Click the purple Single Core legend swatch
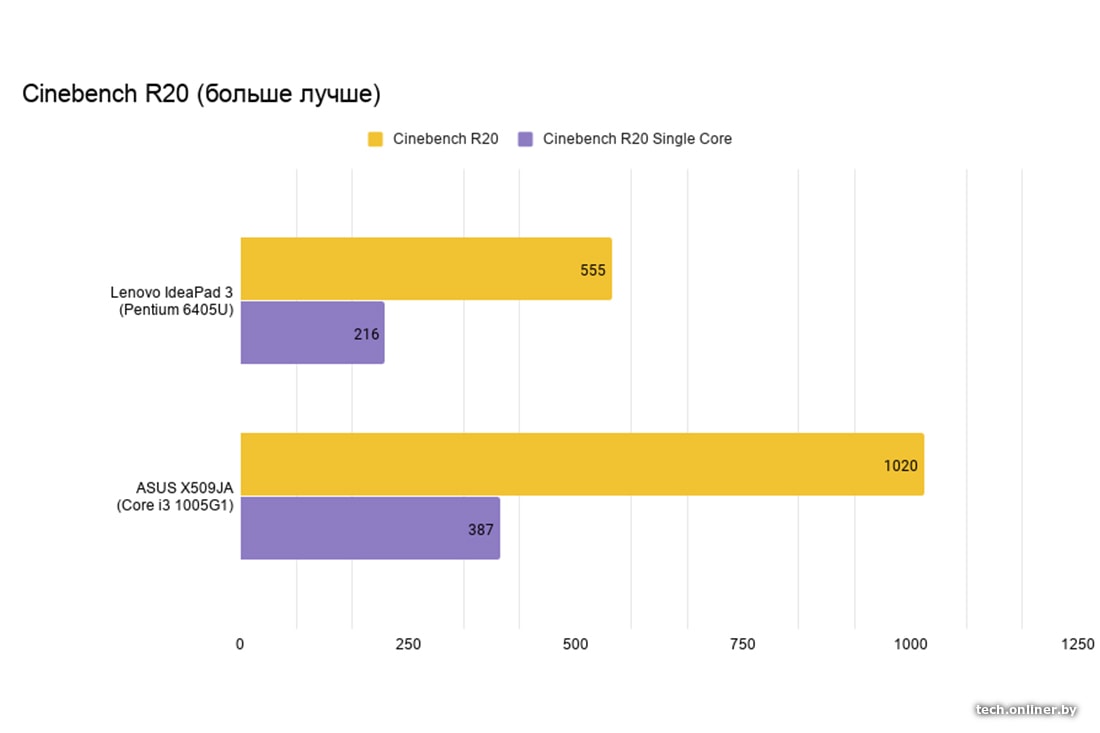 [525, 139]
